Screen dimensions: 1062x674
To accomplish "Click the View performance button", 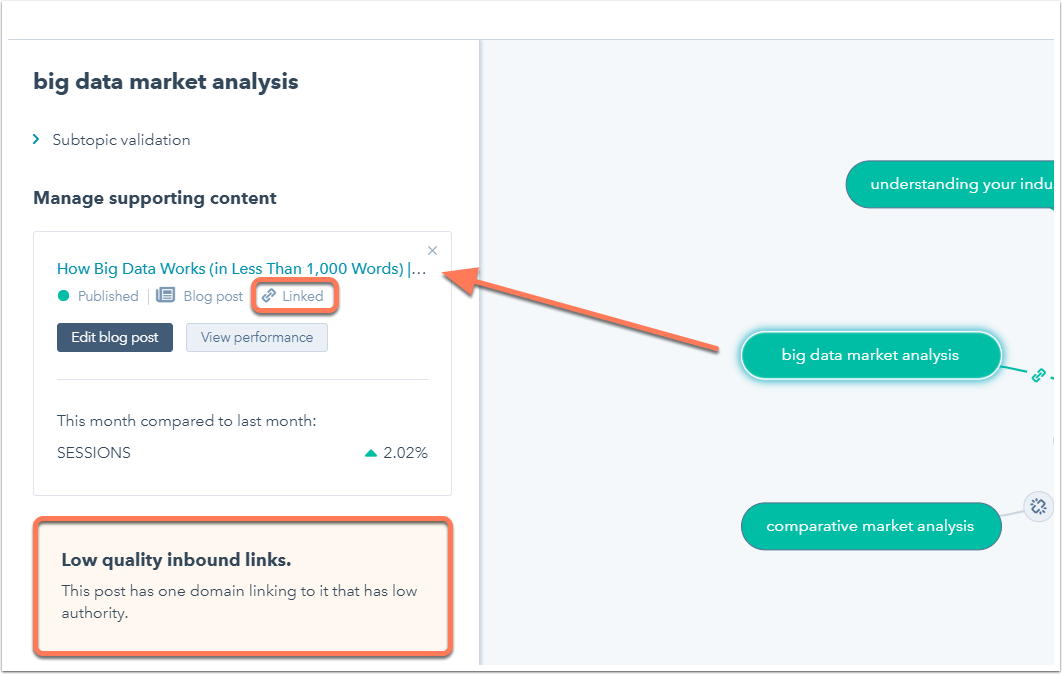I will click(x=257, y=337).
